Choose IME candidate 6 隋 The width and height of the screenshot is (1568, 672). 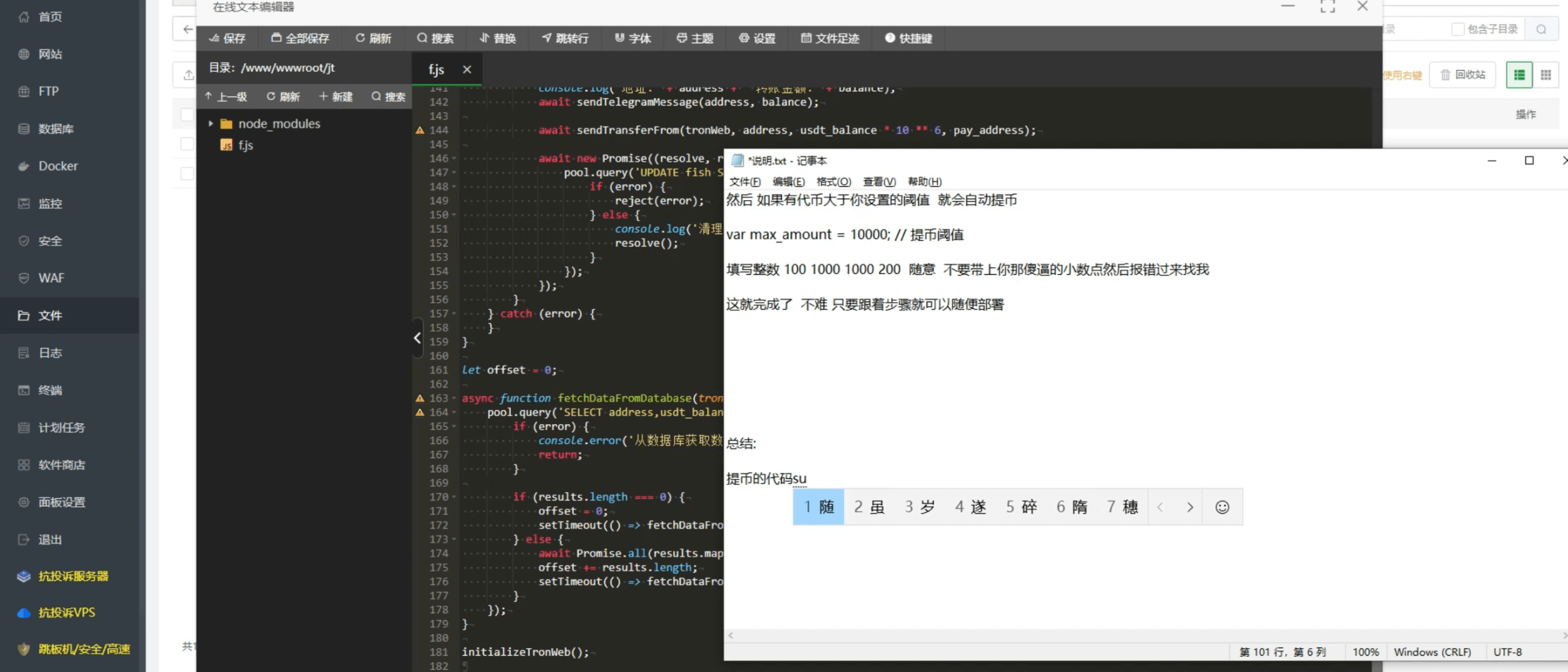click(1072, 507)
